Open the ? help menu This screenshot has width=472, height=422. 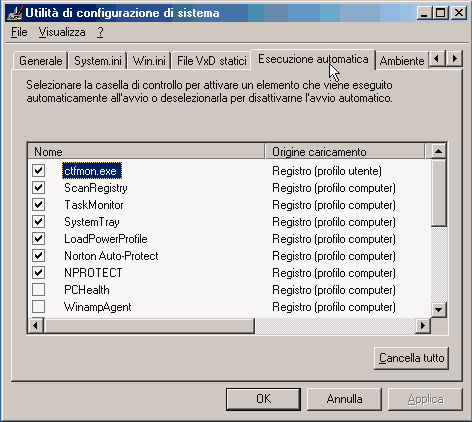pyautogui.click(x=100, y=32)
